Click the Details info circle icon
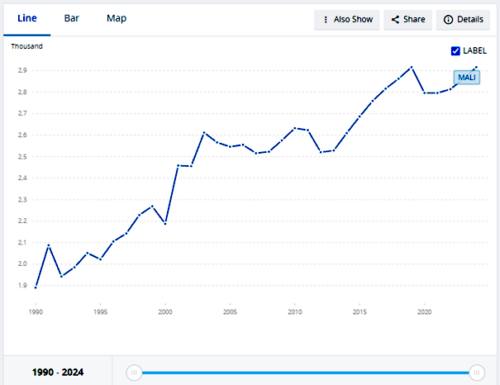This screenshot has width=500, height=385. 448,20
